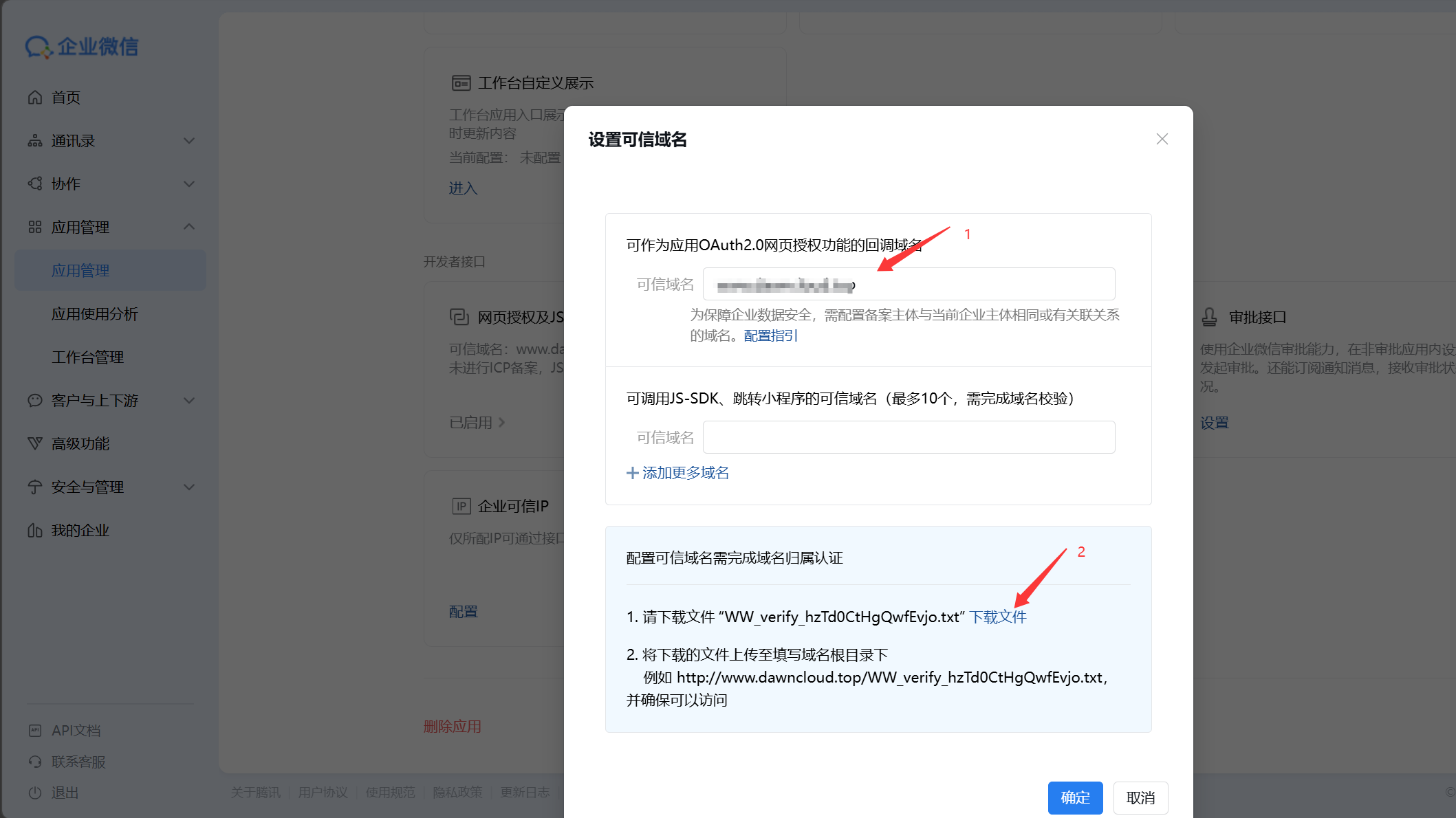
Task: Click the 下载文件 link
Action: 998,617
